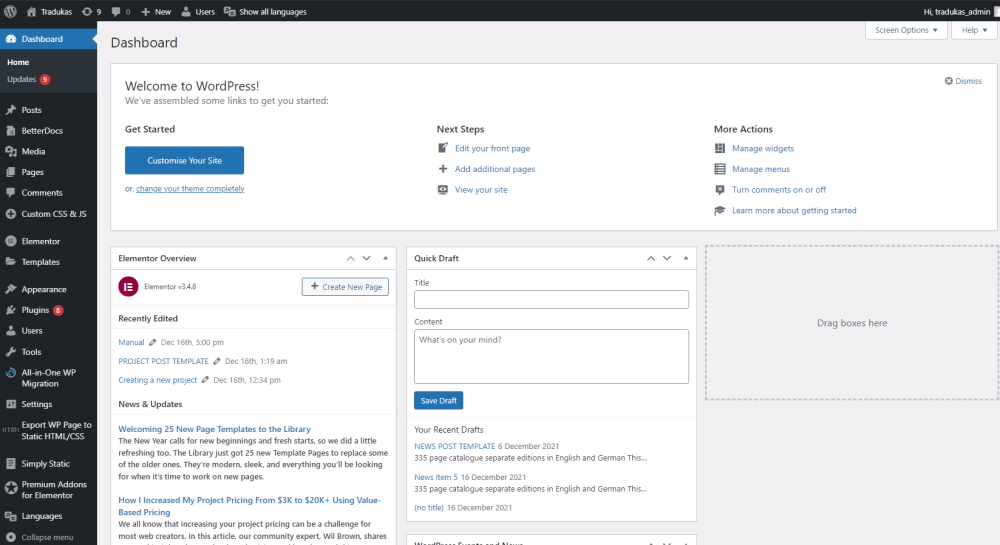Click the plus New icon in admin bar

coord(145,11)
